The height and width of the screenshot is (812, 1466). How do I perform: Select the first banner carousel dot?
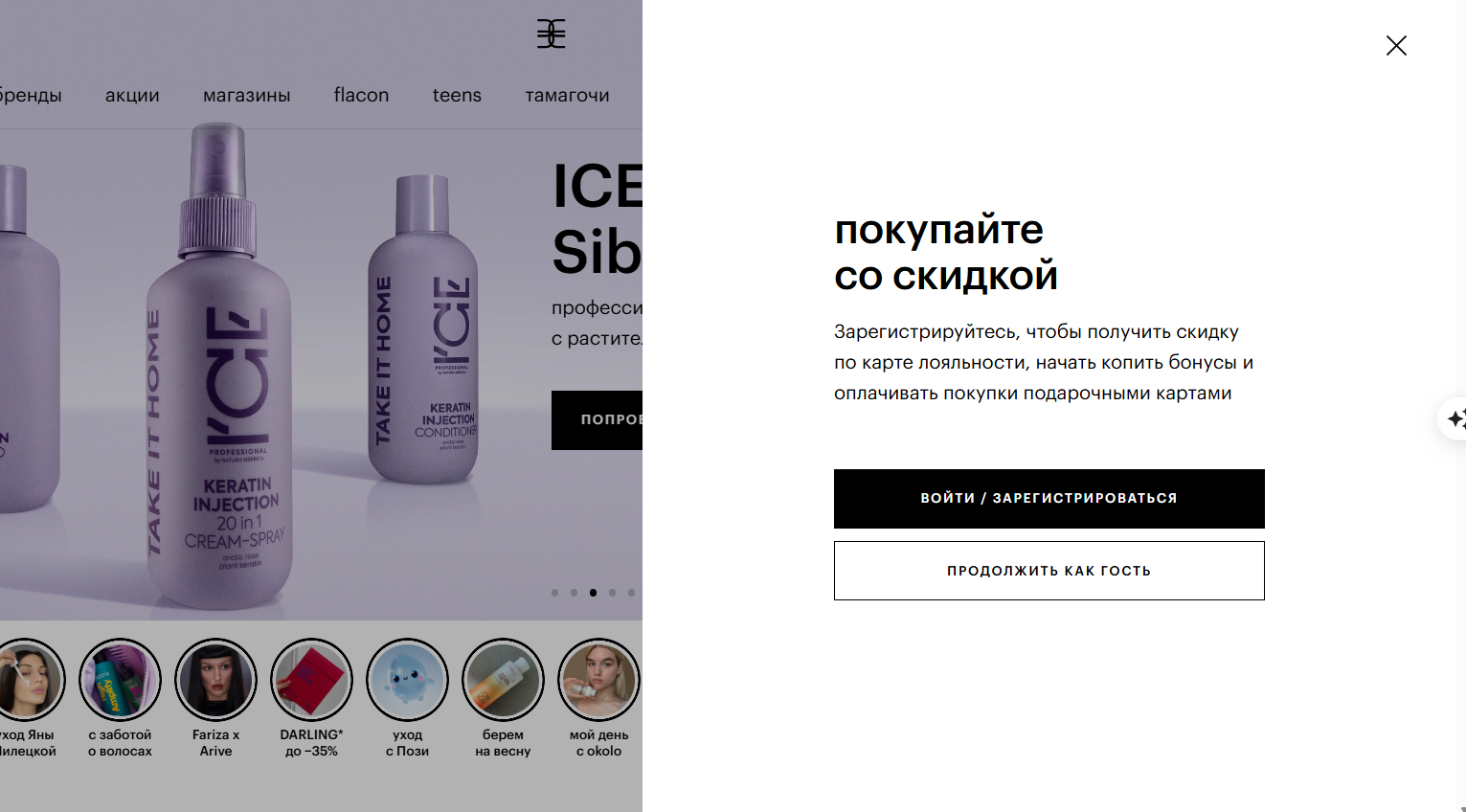click(554, 593)
